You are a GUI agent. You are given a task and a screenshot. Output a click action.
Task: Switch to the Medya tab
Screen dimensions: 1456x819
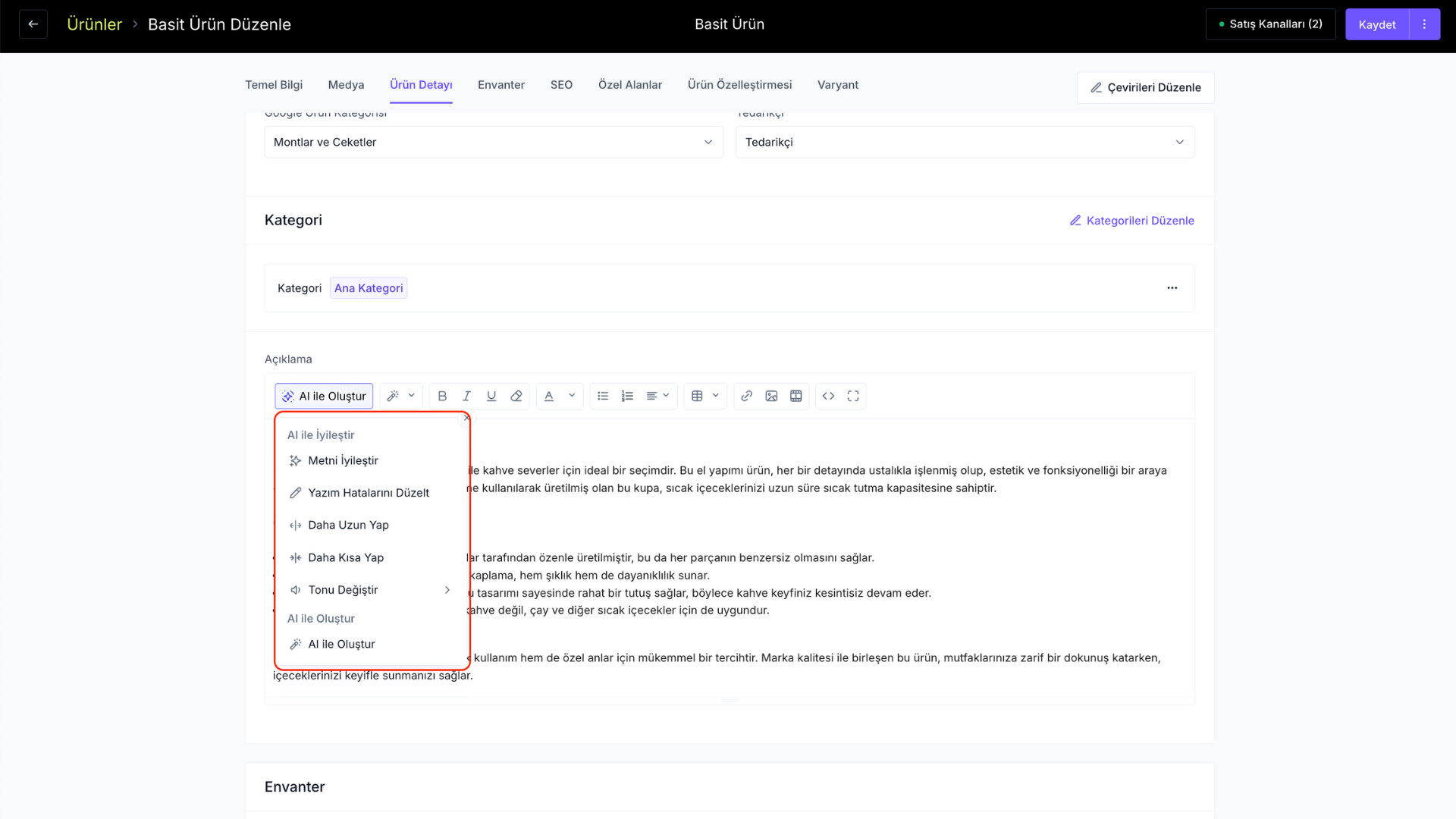point(346,85)
